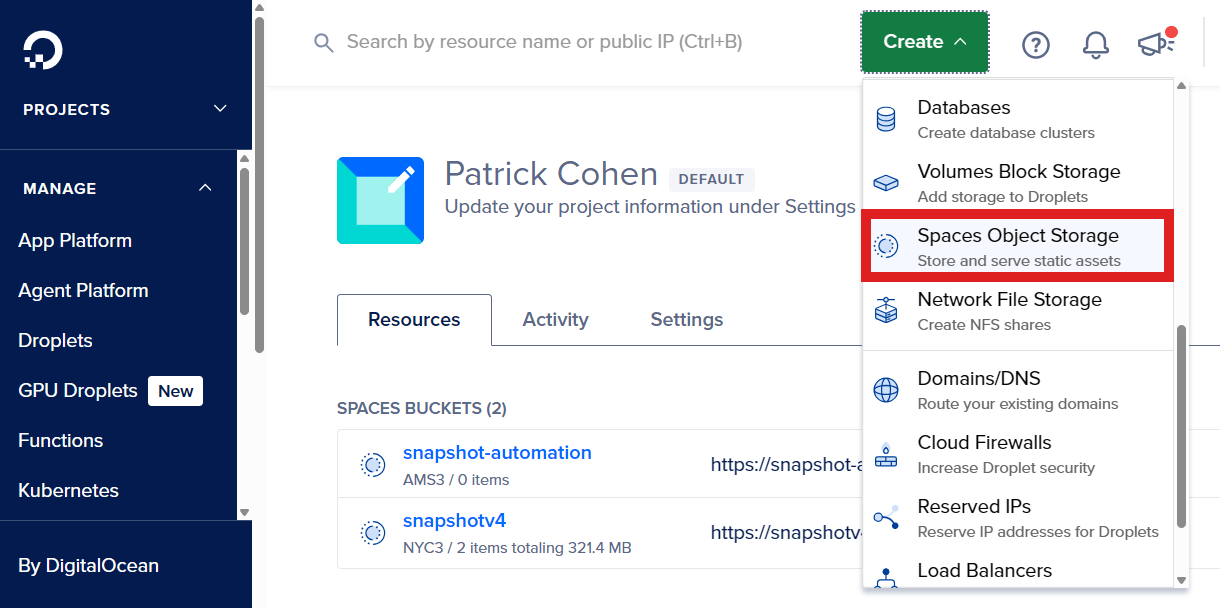Open Functions in the sidebar
This screenshot has width=1220, height=608.
coord(60,441)
